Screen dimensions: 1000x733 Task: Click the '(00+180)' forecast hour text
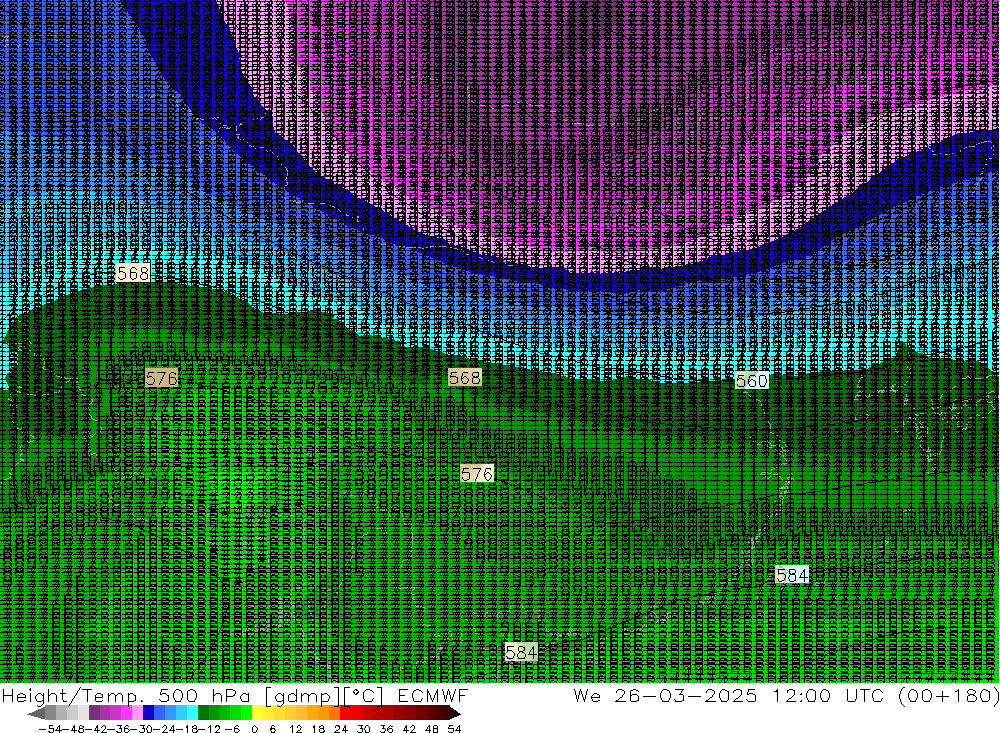[948, 695]
